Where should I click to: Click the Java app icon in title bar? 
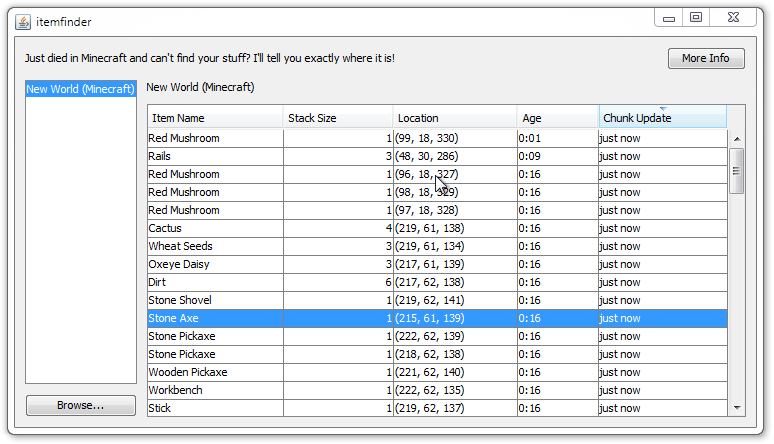pos(23,22)
